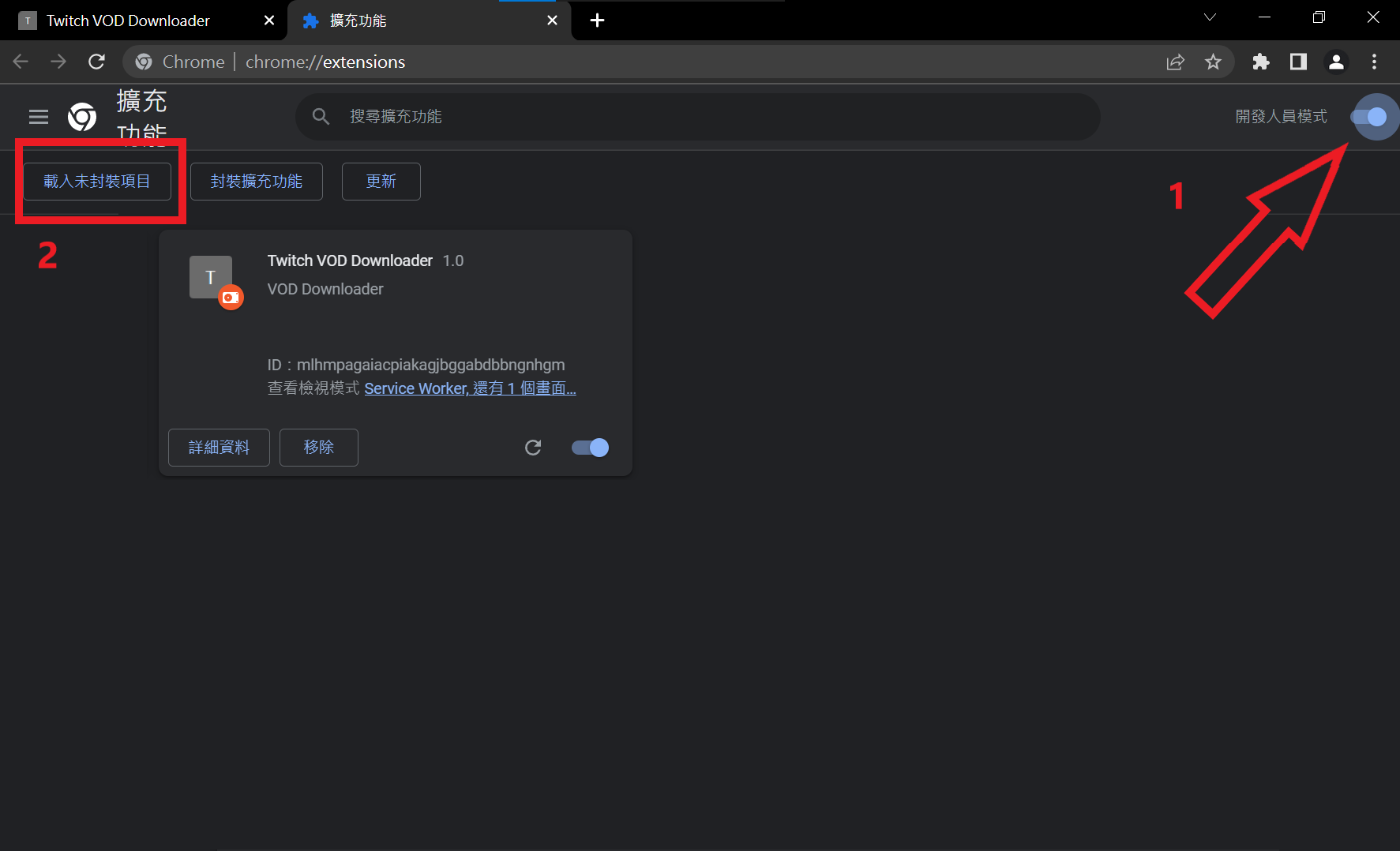Click the chrome://extensions address bar
Image resolution: width=1400 pixels, height=851 pixels.
coord(679,62)
